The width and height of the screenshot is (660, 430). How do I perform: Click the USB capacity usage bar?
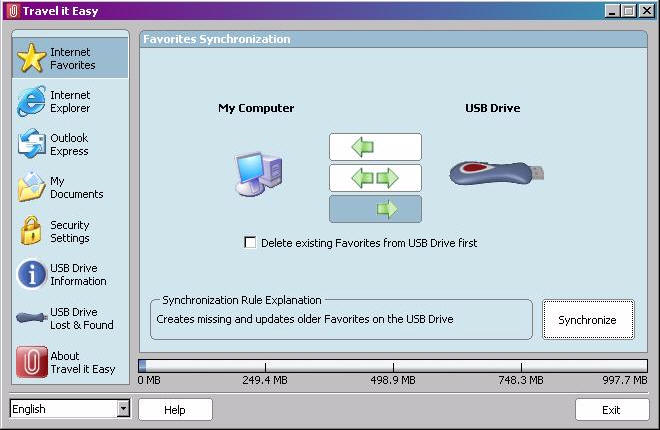[392, 366]
